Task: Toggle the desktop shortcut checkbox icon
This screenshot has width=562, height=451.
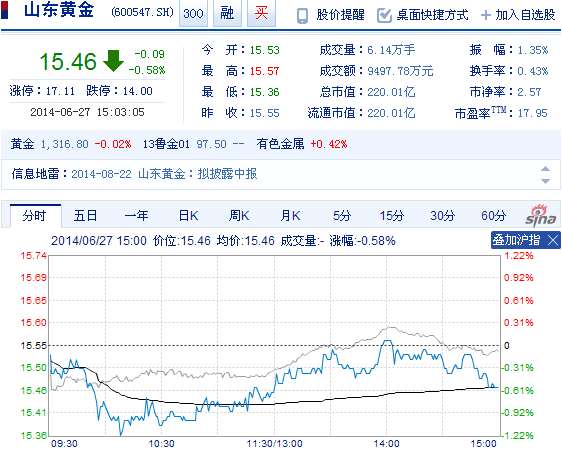Action: (x=385, y=15)
